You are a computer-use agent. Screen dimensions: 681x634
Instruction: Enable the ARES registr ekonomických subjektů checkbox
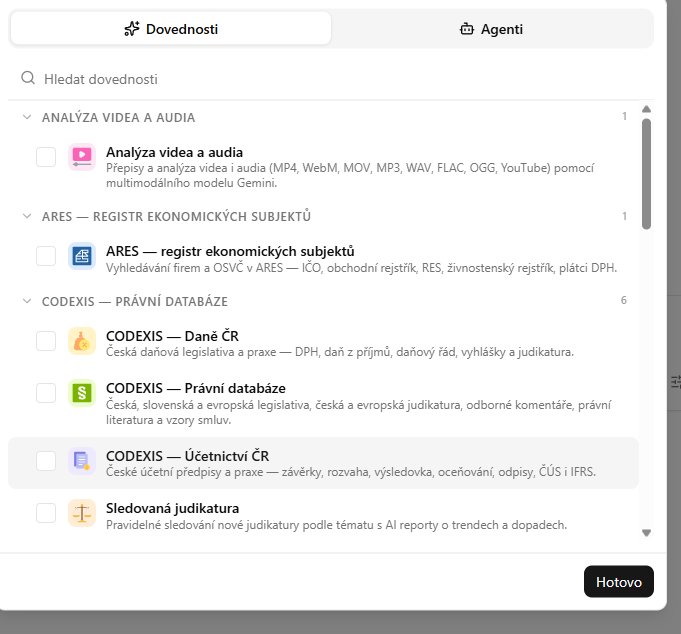[46, 256]
